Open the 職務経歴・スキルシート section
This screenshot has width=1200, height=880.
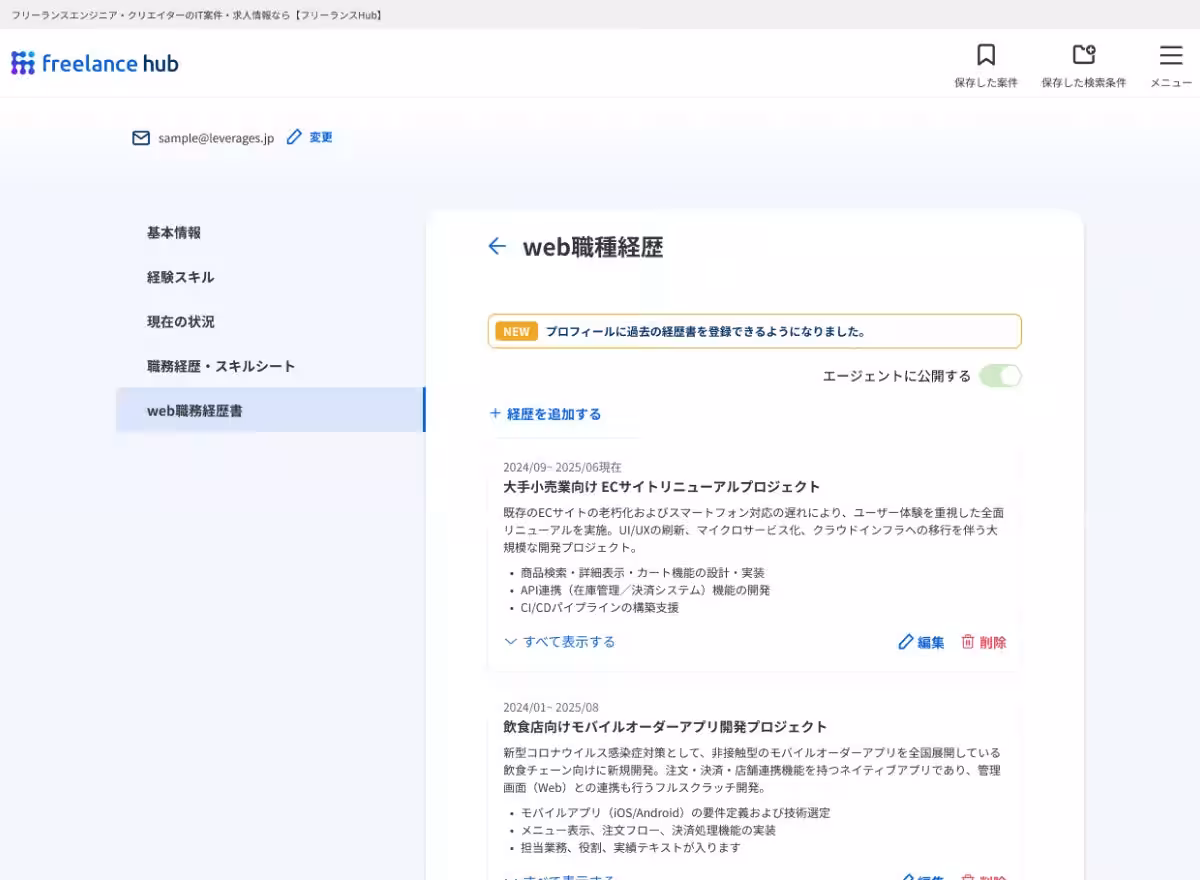[x=220, y=366]
